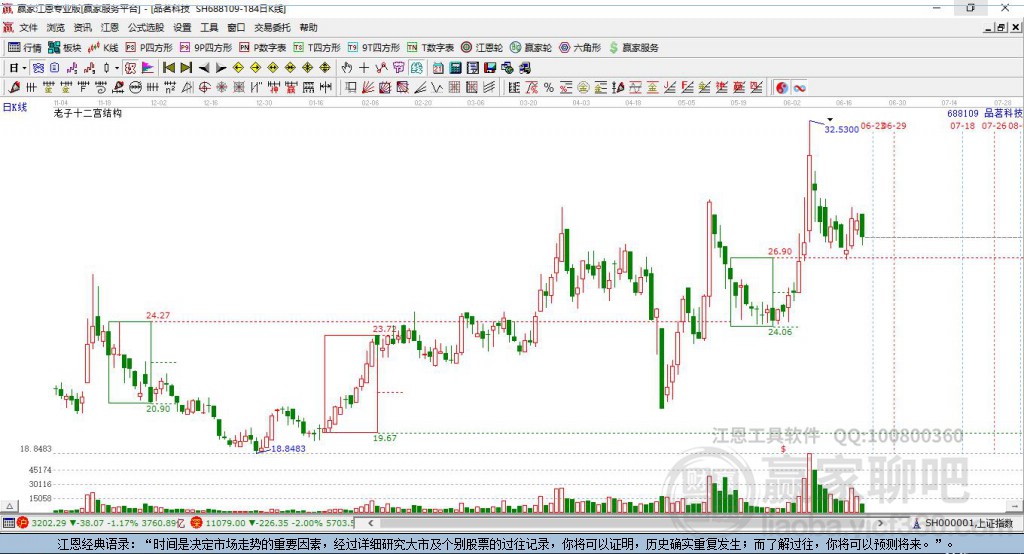Open the 设置 menu
The height and width of the screenshot is (554, 1024).
click(x=182, y=27)
